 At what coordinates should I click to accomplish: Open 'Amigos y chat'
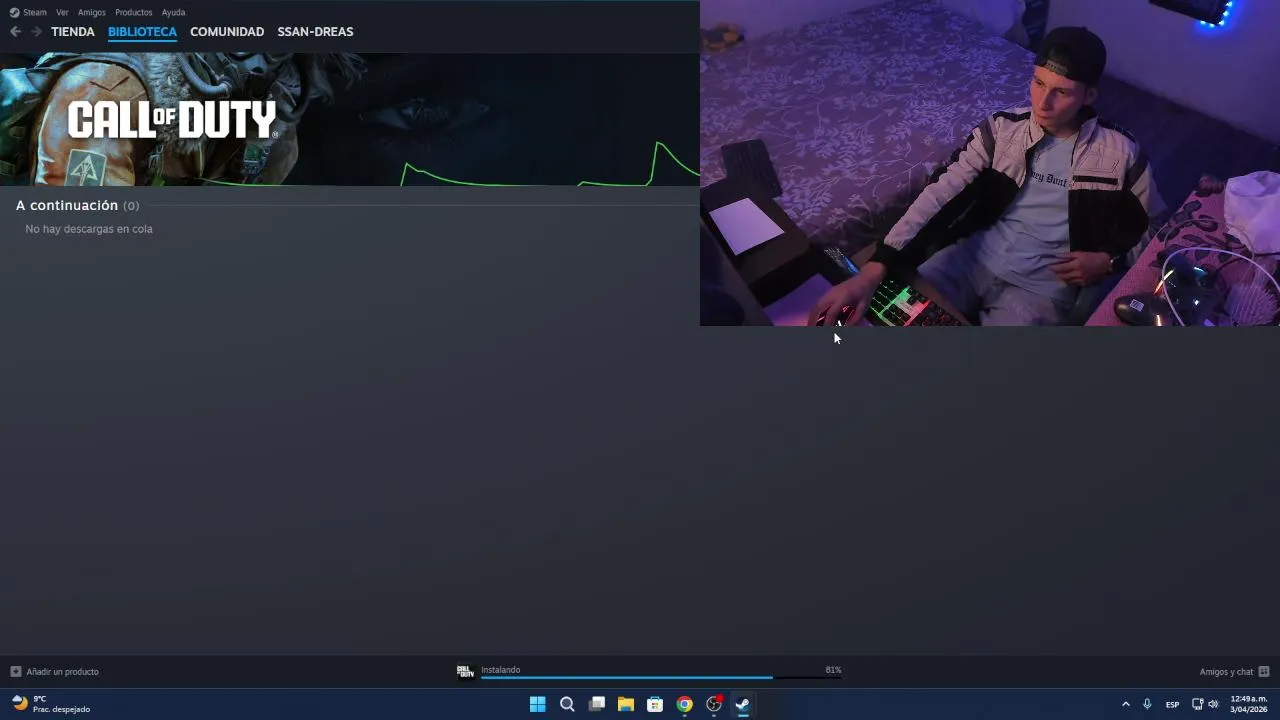(1226, 672)
